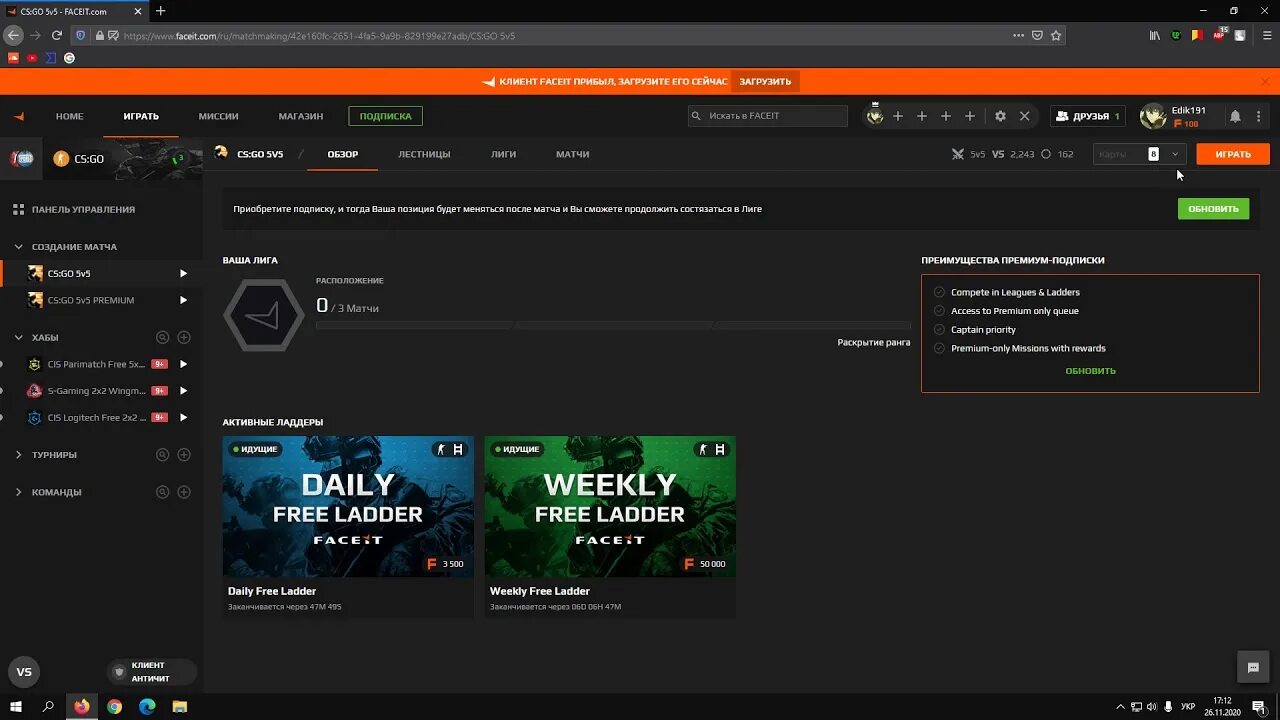This screenshot has height=720, width=1280.
Task: Open the three-dot account menu
Action: (x=1259, y=116)
